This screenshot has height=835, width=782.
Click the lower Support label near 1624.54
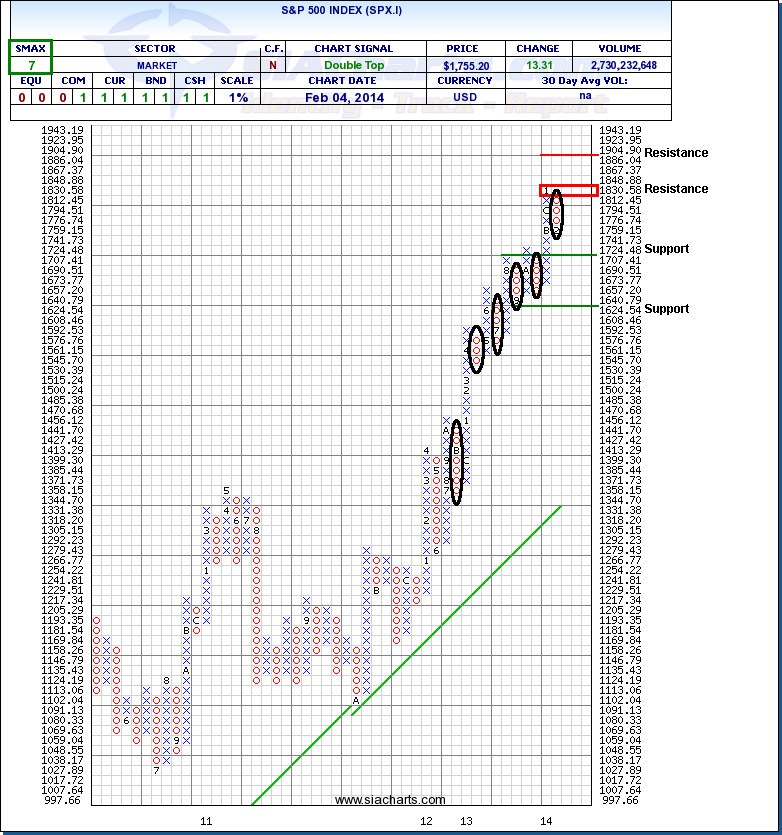pos(666,309)
